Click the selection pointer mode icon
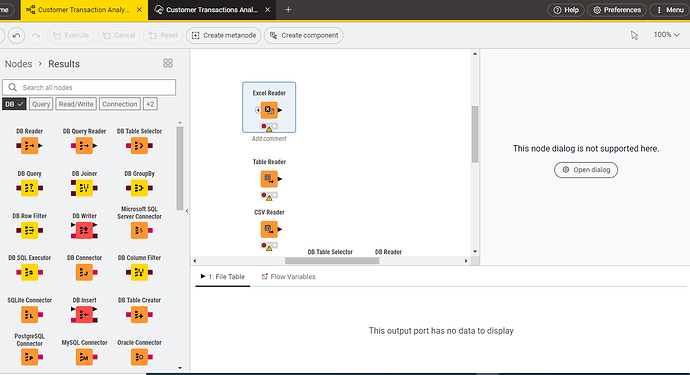690x375 pixels. tap(634, 35)
